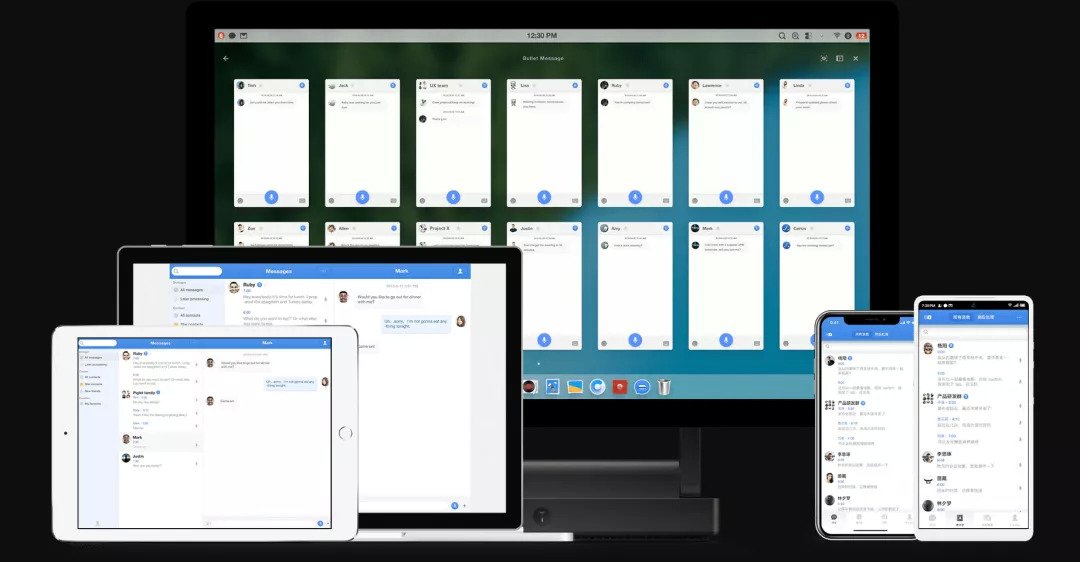Viewport: 1080px width, 562px height.
Task: Click the microphone button in Tom's card
Action: point(271,197)
